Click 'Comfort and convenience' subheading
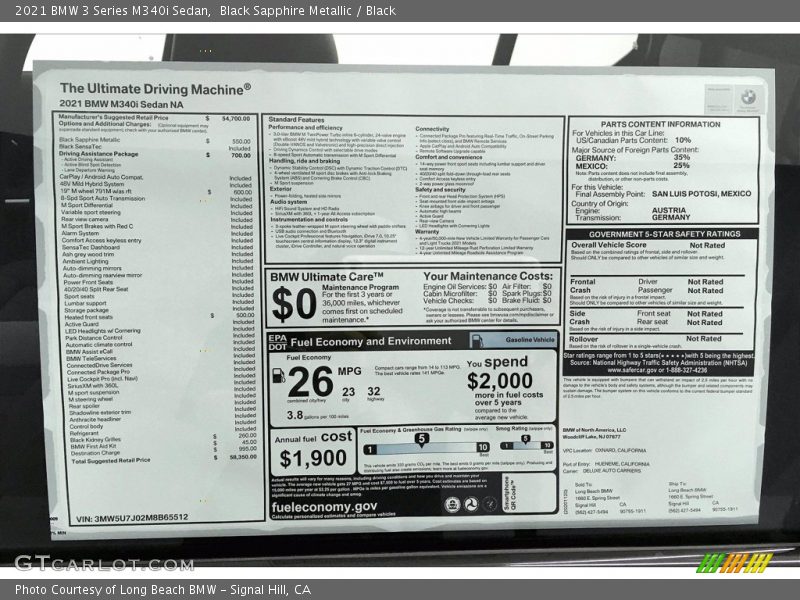 point(448,157)
